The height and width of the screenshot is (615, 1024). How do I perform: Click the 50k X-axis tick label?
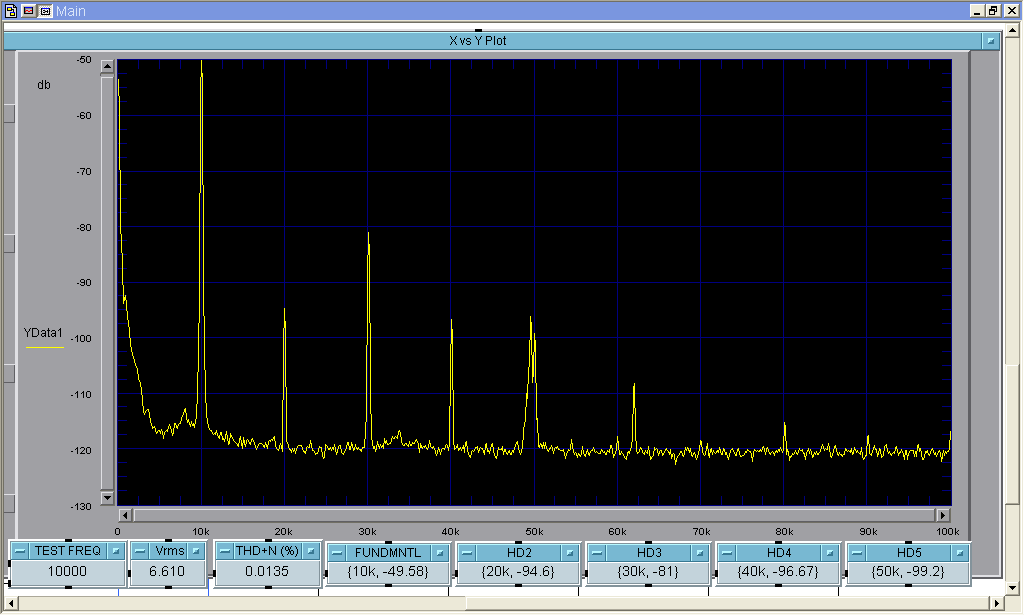coord(534,532)
